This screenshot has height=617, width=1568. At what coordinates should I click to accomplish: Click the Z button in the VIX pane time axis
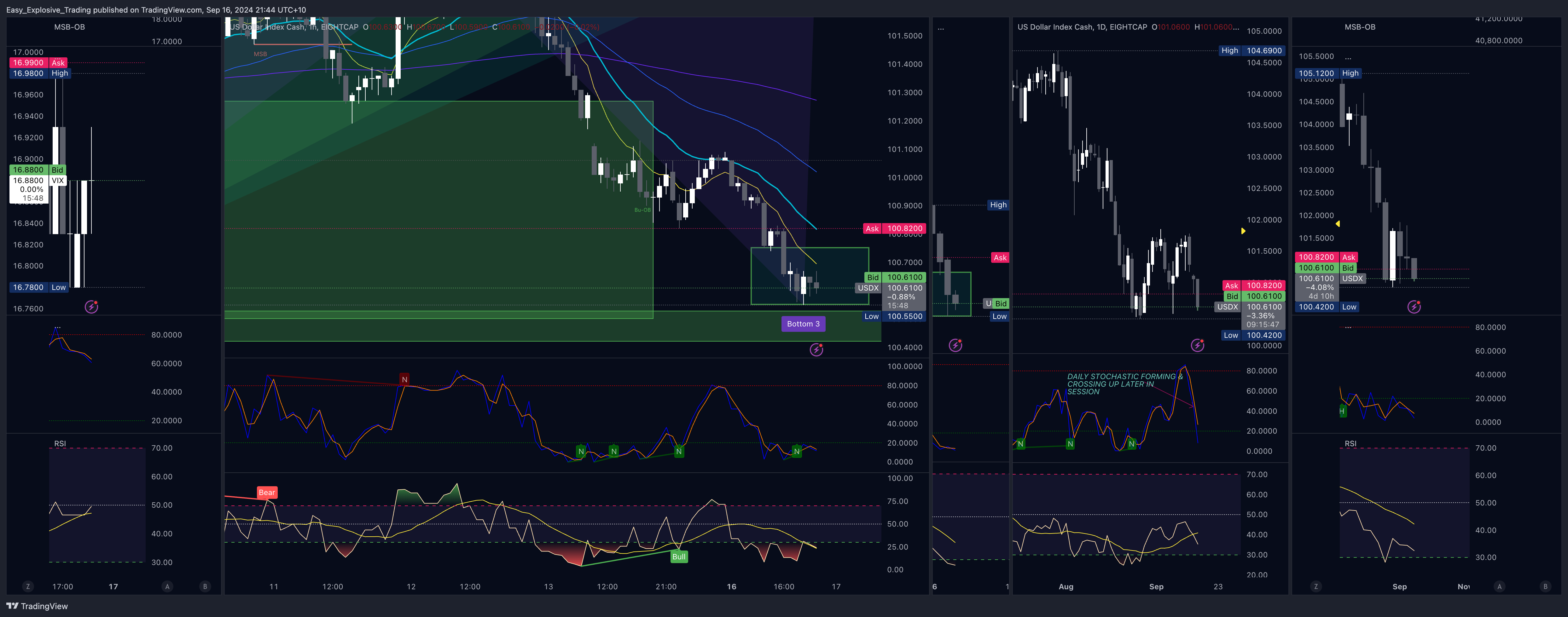coord(27,586)
